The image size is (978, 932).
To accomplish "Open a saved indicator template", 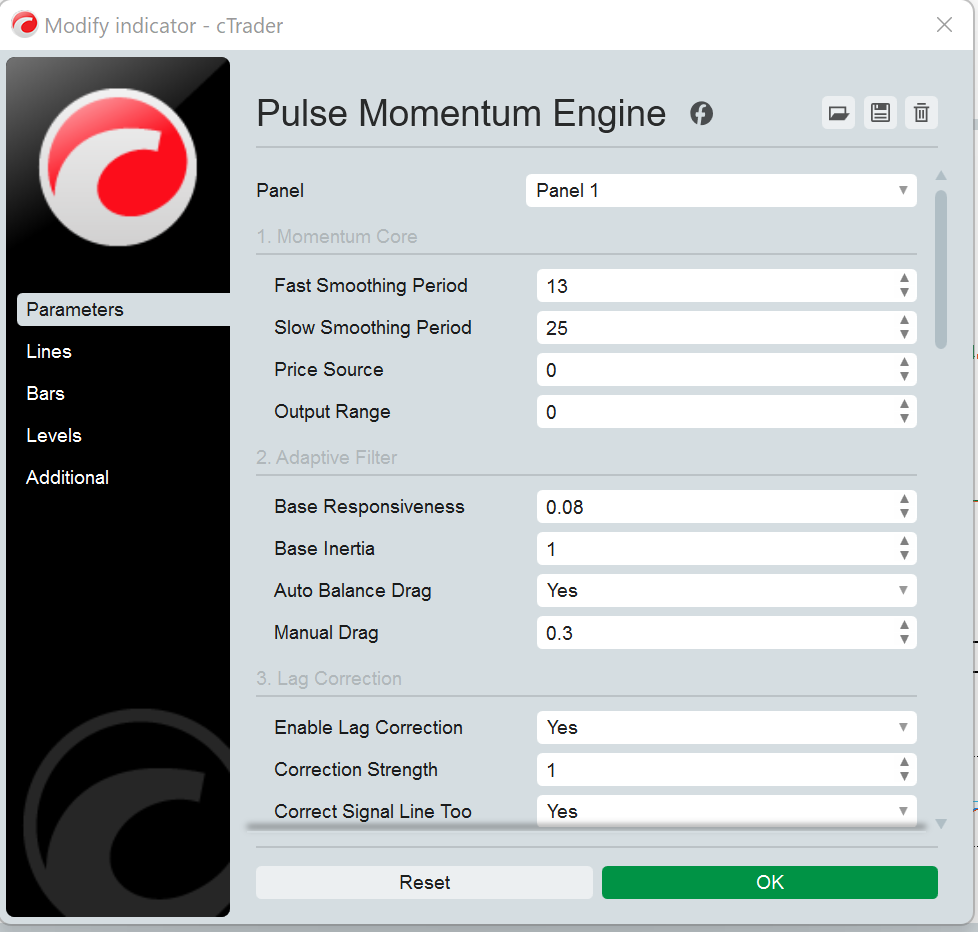I will [x=838, y=112].
